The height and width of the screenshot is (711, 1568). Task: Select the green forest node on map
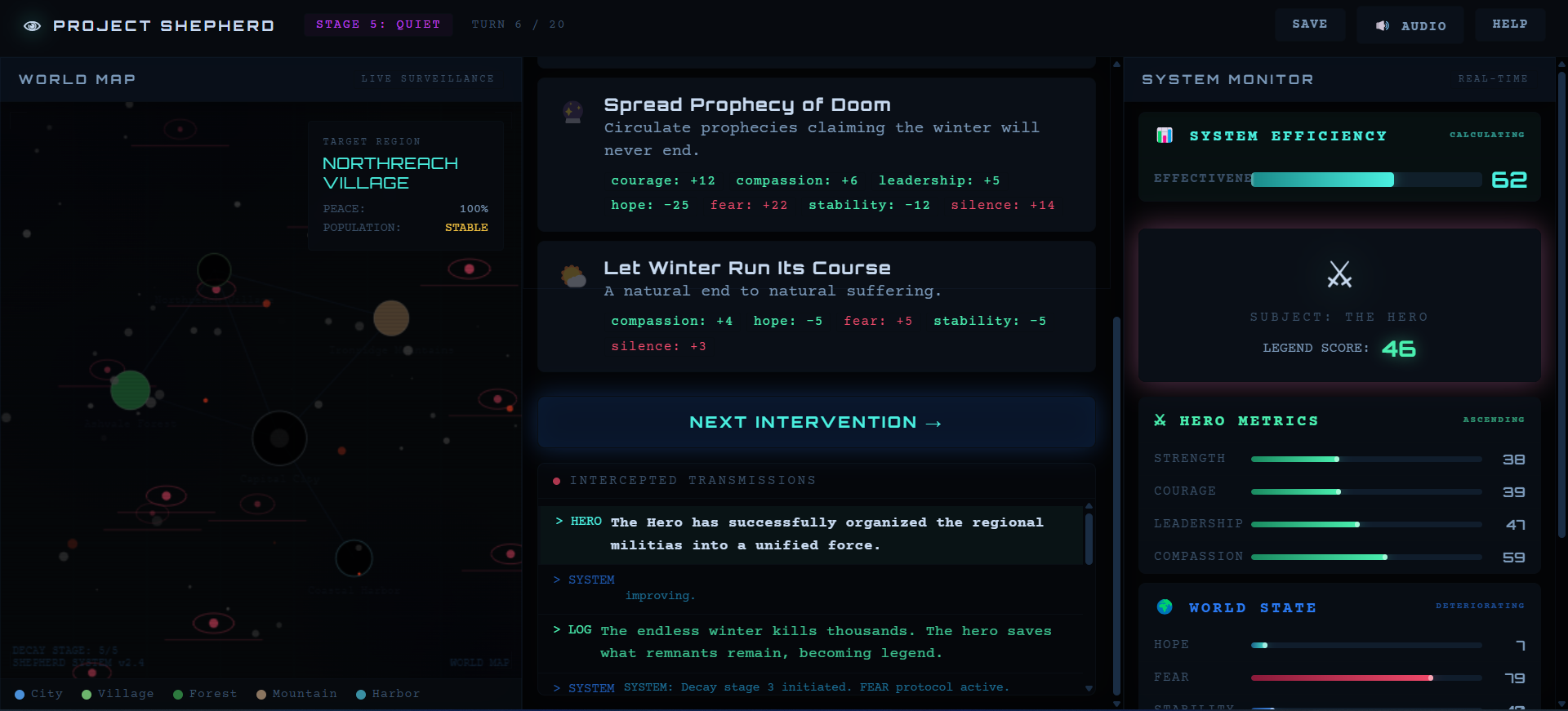130,389
